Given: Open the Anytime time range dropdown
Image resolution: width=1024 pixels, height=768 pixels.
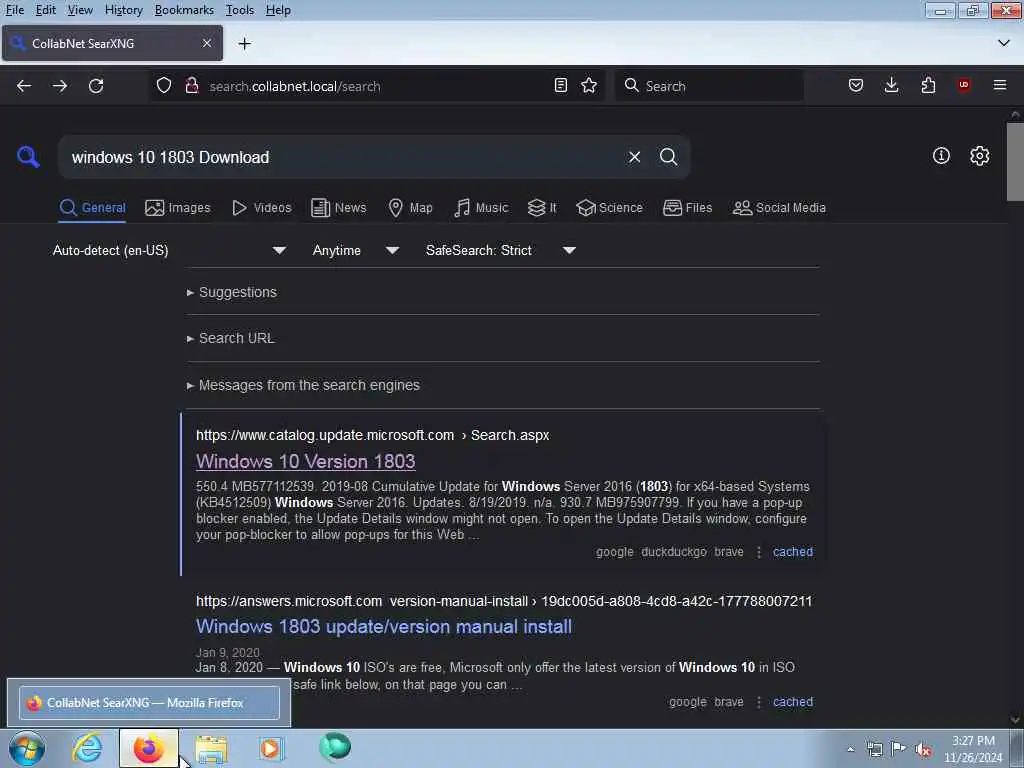Looking at the screenshot, I should pos(355,250).
